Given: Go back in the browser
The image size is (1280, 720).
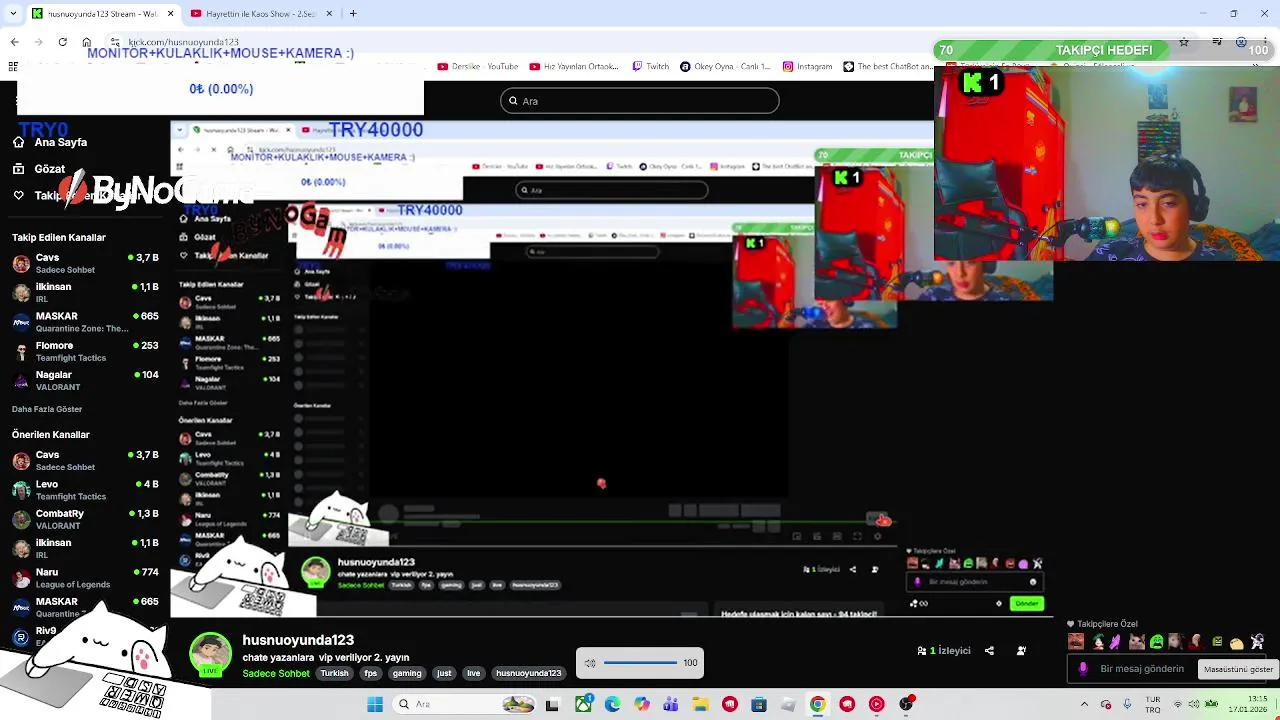Looking at the screenshot, I should (x=14, y=42).
